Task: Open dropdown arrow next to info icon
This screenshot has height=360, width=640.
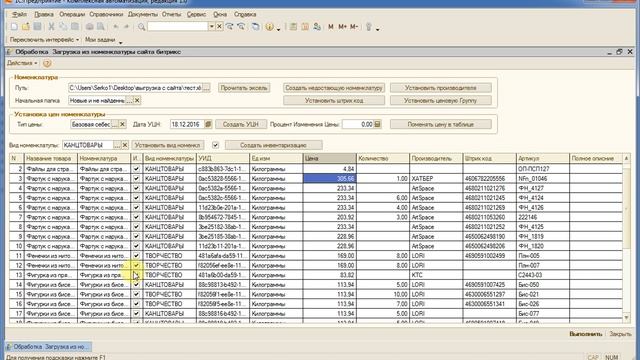Action: click(278, 29)
